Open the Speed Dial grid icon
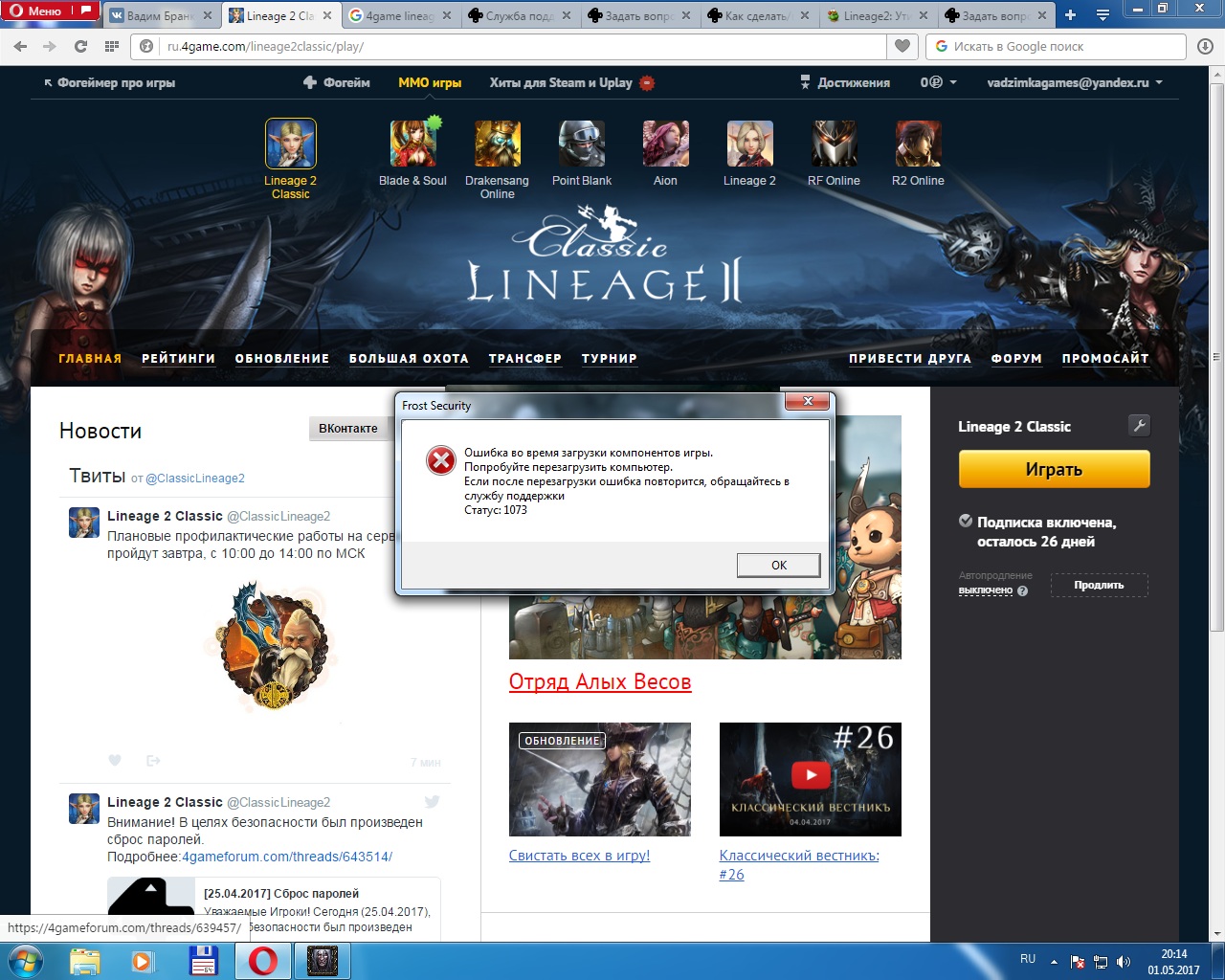 112,46
